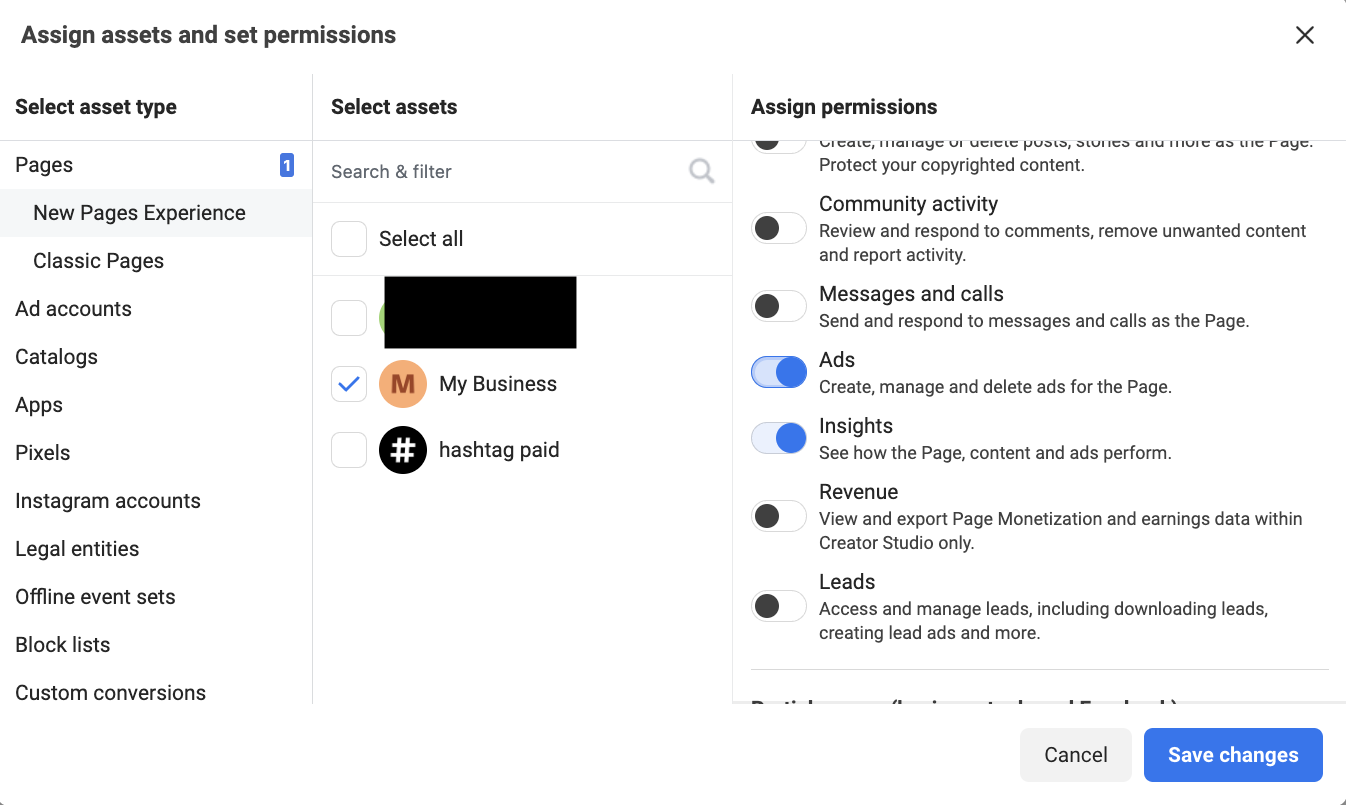
Task: Switch on the Leads toggle
Action: [x=779, y=606]
